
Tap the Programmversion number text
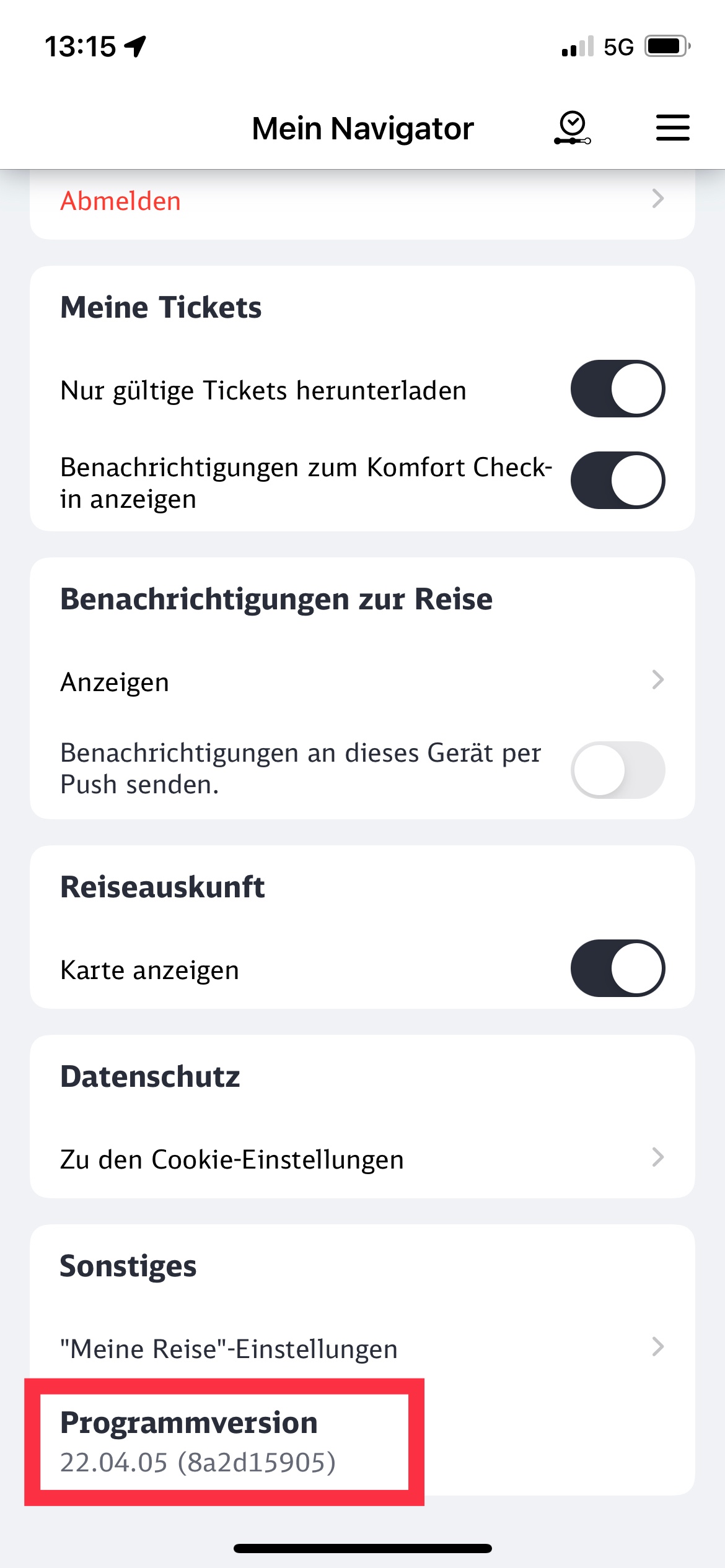coord(198,1463)
